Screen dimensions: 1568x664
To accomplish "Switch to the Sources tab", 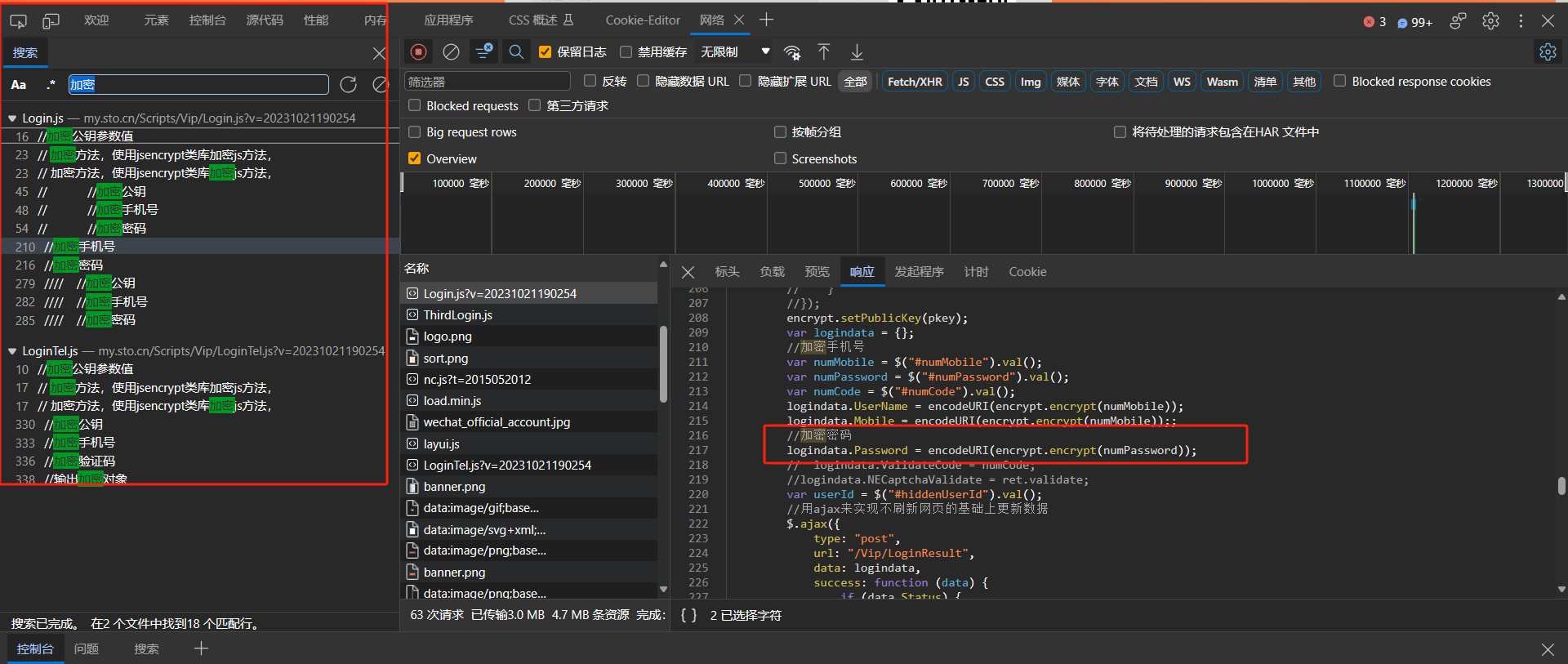I will 265,20.
